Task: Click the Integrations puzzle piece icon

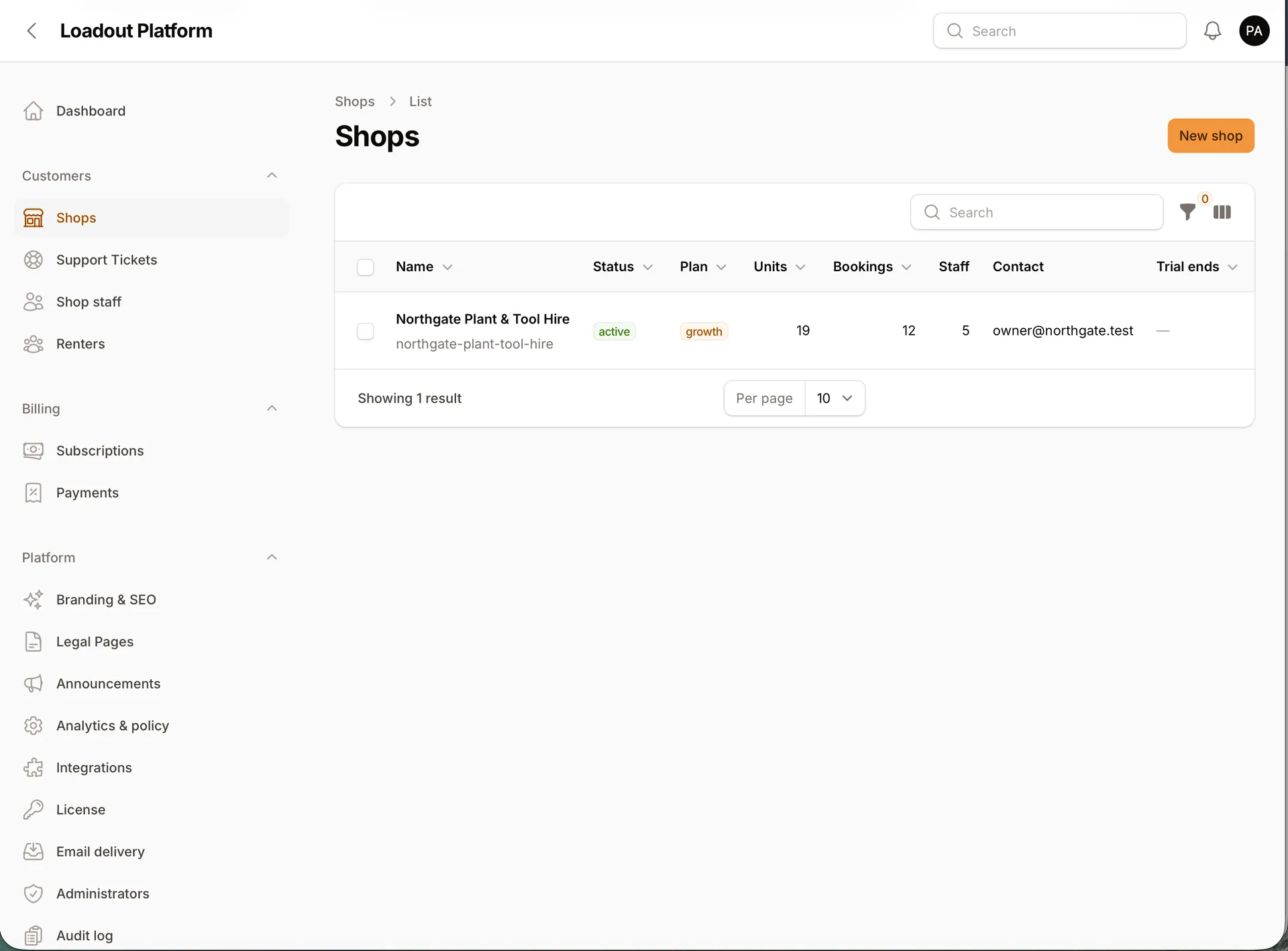Action: pos(34,768)
